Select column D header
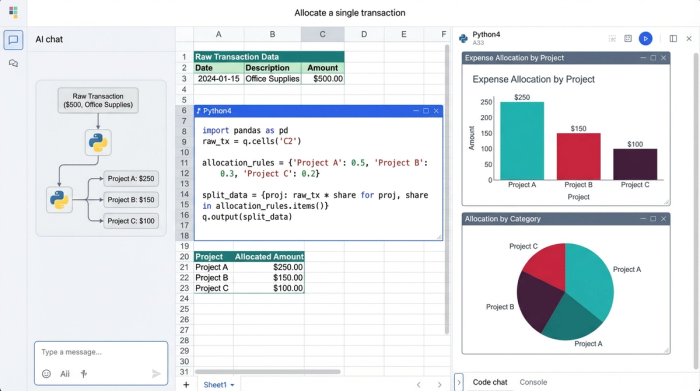700x391 pixels. pos(364,34)
